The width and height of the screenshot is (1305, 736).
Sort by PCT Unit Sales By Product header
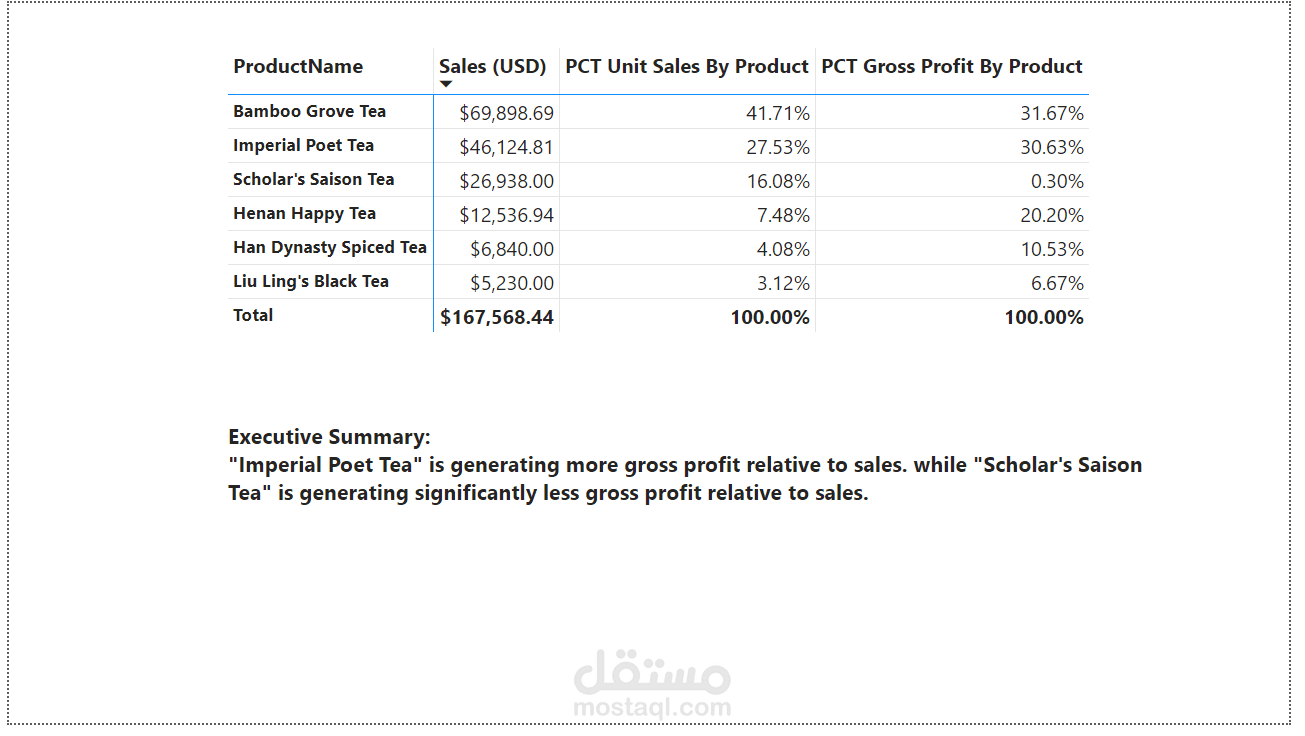[687, 67]
